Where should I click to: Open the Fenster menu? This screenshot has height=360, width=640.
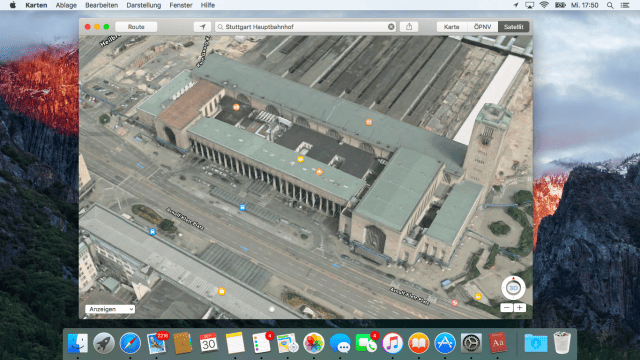tap(181, 5)
